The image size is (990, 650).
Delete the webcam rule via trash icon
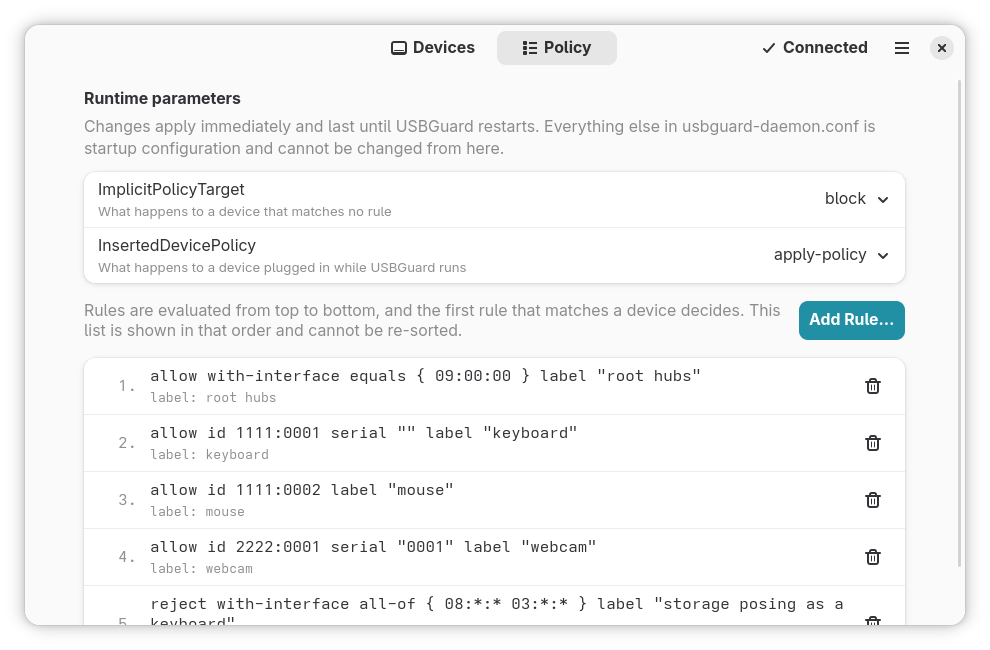click(873, 557)
